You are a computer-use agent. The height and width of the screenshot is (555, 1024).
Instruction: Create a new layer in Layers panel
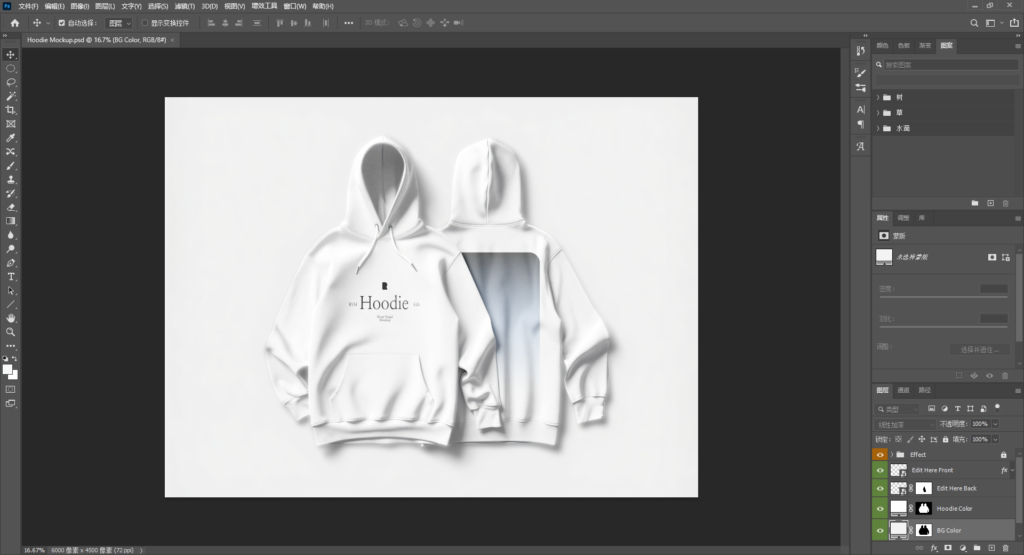click(x=991, y=548)
